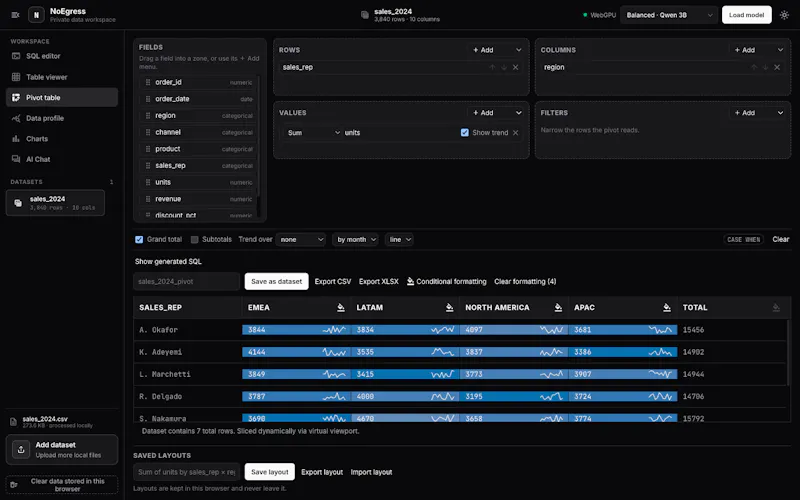This screenshot has width=800, height=500.
Task: Click the sales_2024_pivot name field
Action: [186, 281]
